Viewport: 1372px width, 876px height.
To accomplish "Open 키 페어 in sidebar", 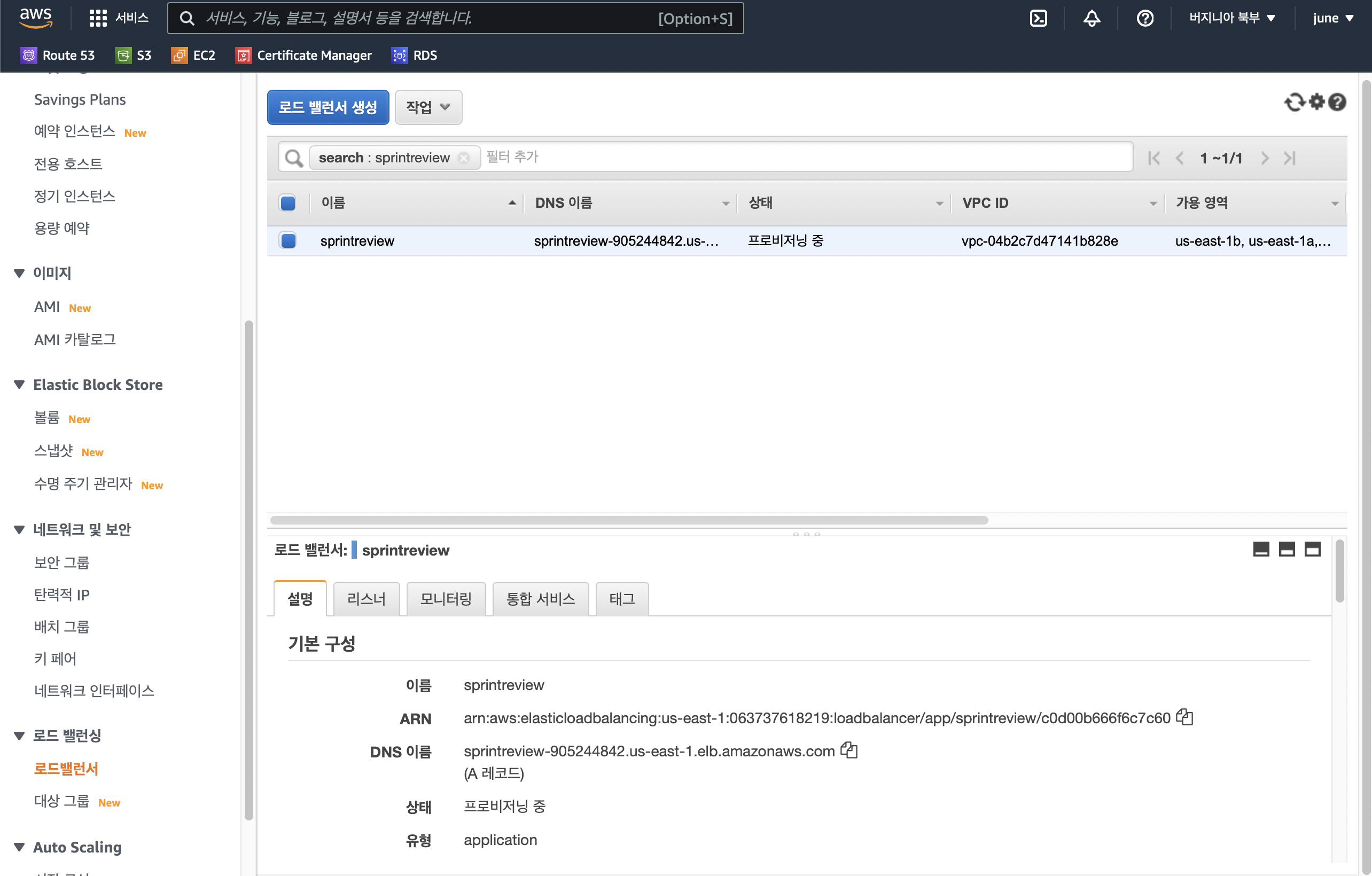I will click(x=54, y=659).
